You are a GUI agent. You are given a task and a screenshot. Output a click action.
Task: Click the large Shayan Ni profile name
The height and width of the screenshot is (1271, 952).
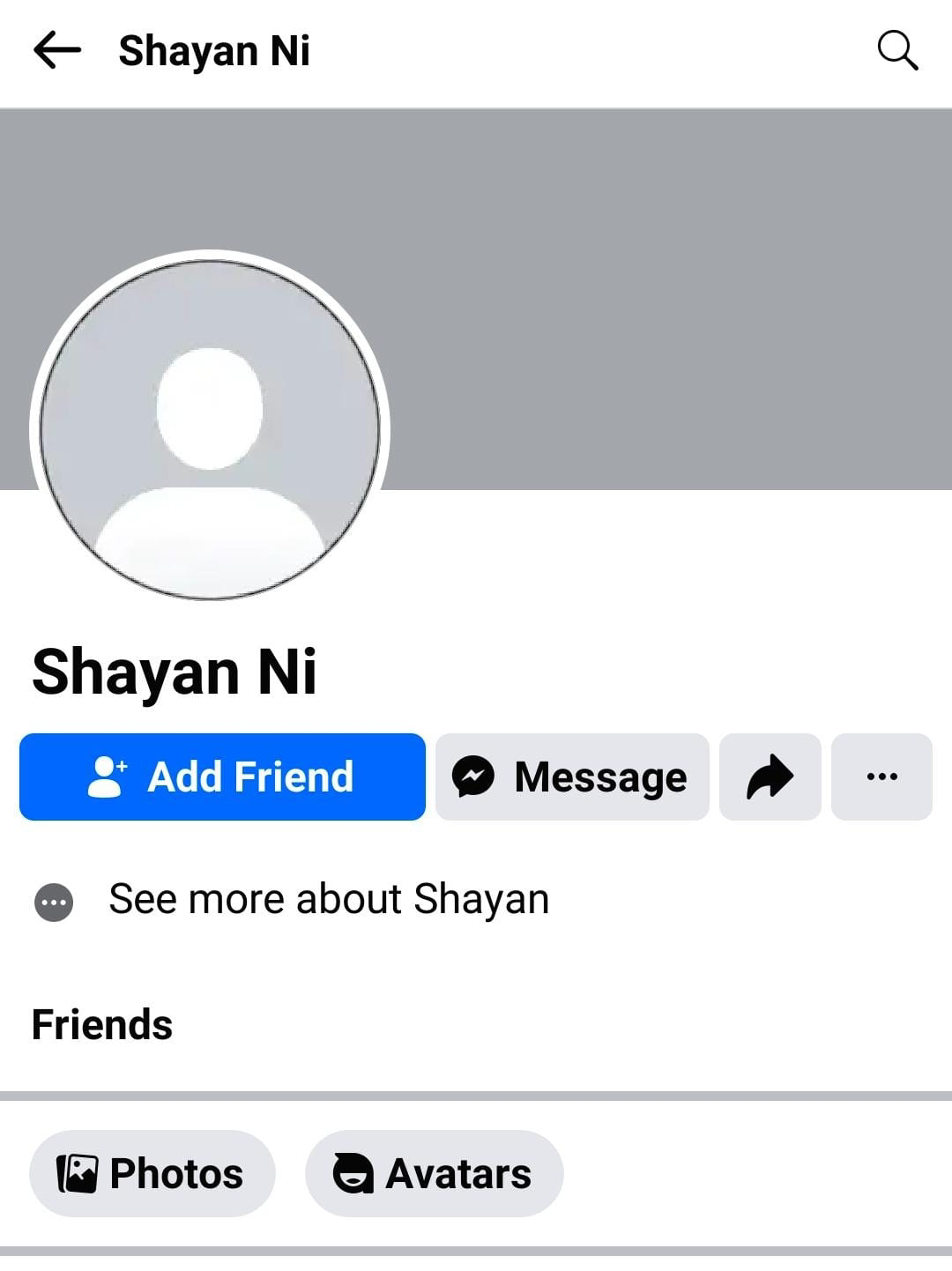tap(174, 672)
